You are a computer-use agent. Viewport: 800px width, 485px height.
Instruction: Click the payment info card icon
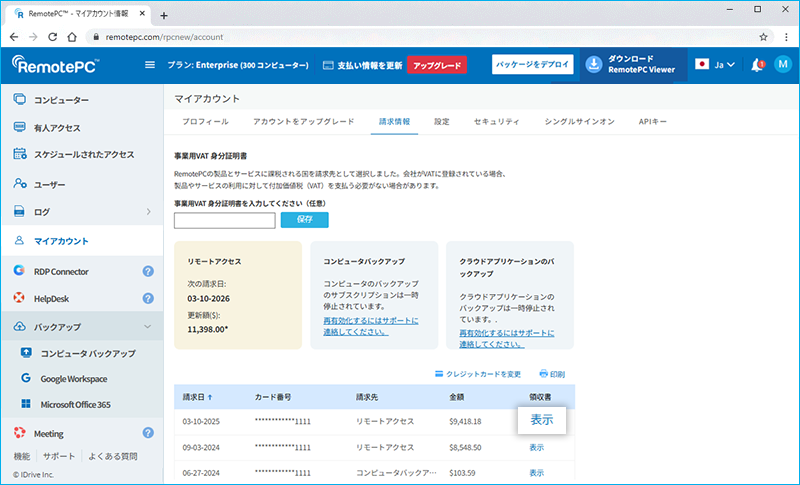(x=328, y=65)
